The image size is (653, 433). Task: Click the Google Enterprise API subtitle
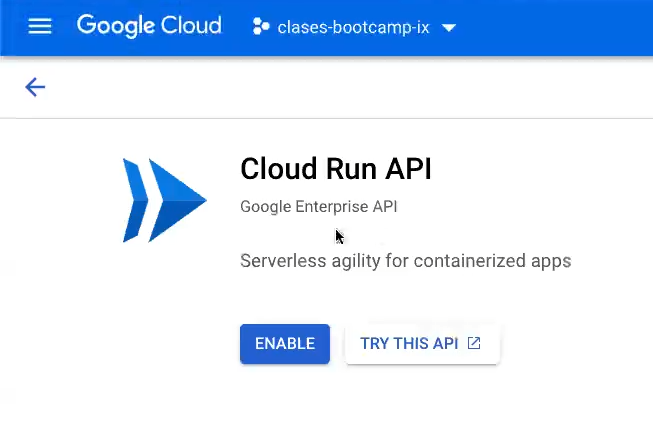tap(319, 207)
